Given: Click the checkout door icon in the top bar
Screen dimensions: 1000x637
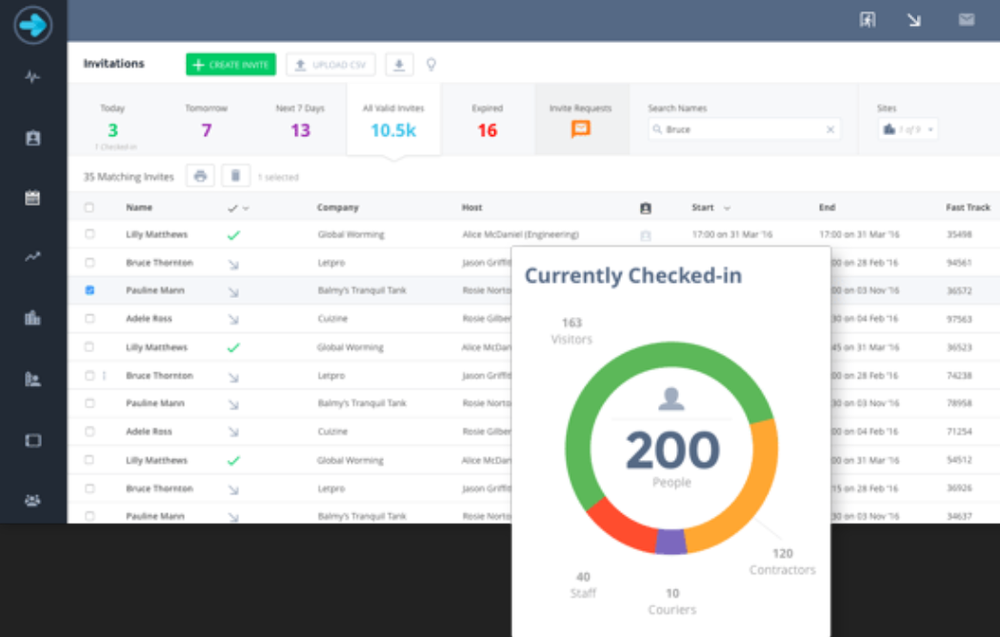Looking at the screenshot, I should [867, 19].
